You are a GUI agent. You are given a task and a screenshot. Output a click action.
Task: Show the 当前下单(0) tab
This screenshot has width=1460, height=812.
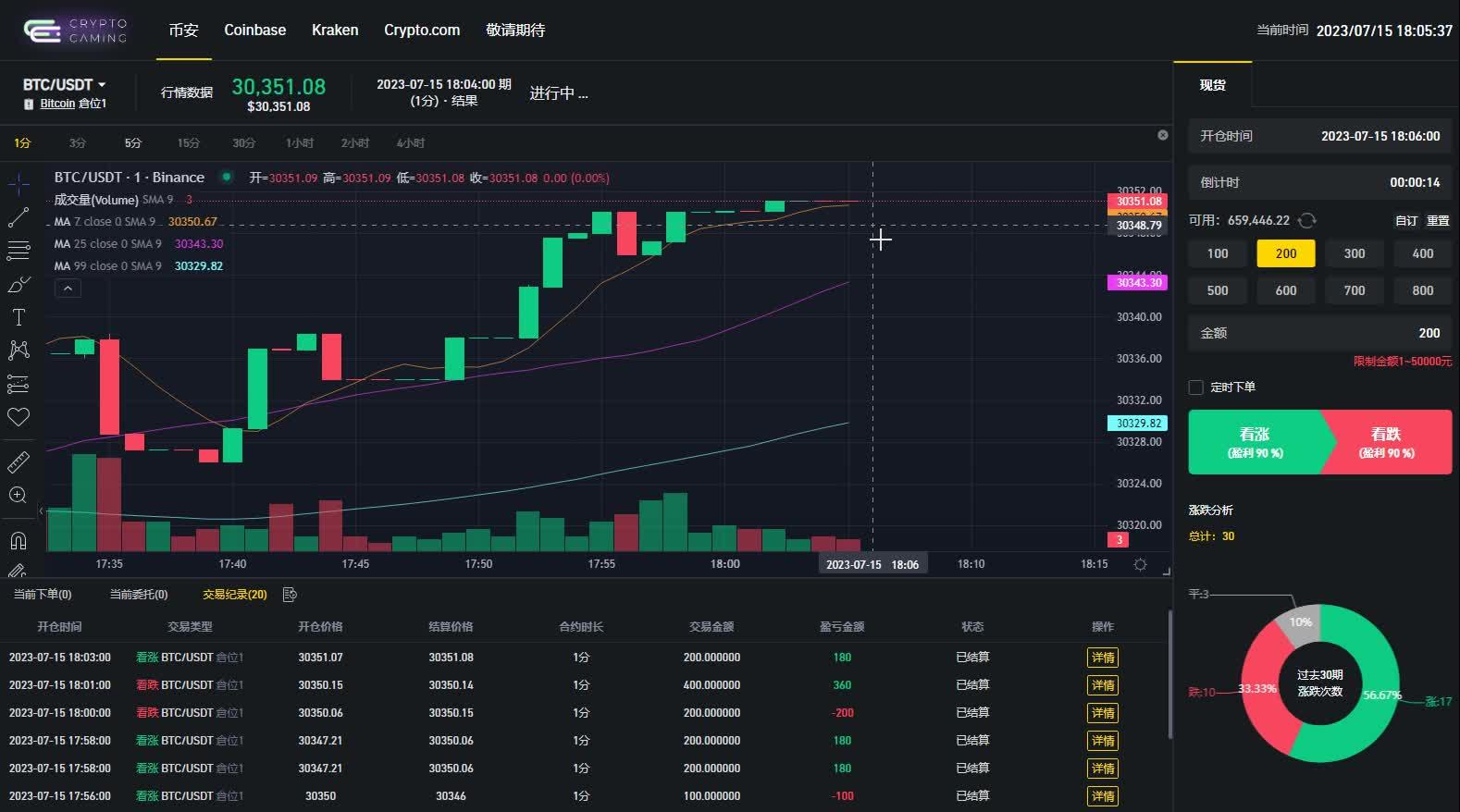pyautogui.click(x=43, y=595)
